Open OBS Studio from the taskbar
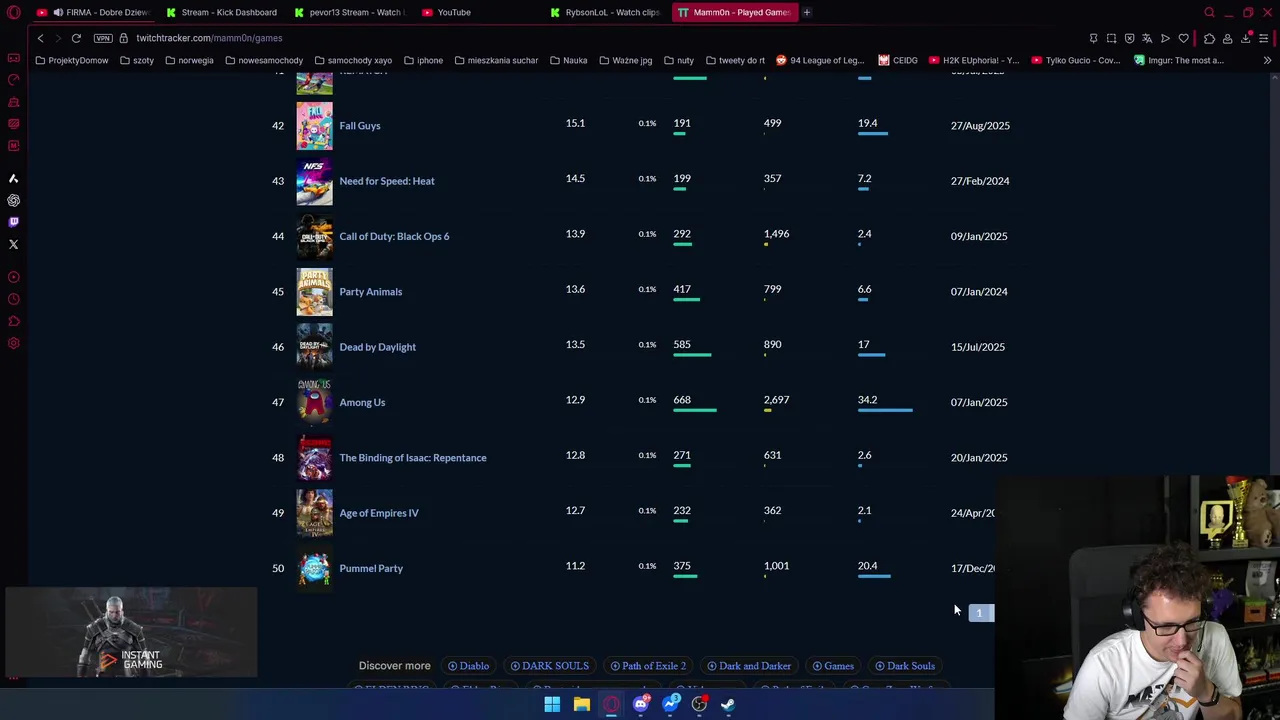Screen dimensions: 1280x720 pyautogui.click(x=699, y=704)
